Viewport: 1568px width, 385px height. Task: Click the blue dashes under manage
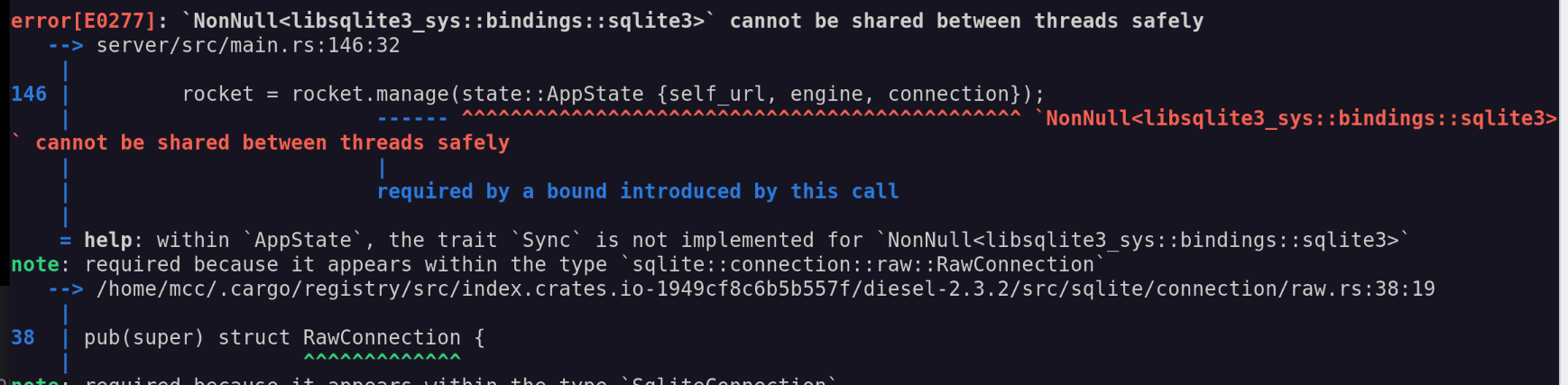tap(411, 118)
